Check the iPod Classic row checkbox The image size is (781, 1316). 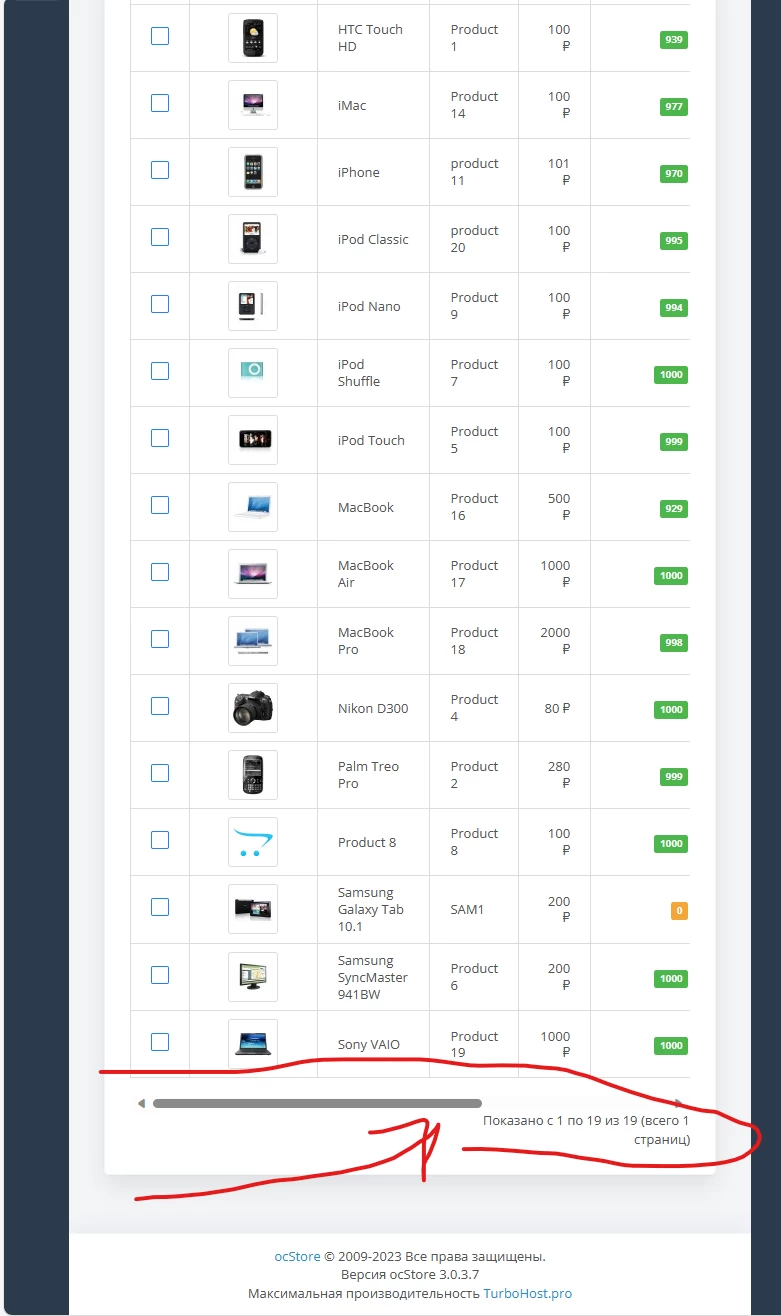(x=160, y=237)
